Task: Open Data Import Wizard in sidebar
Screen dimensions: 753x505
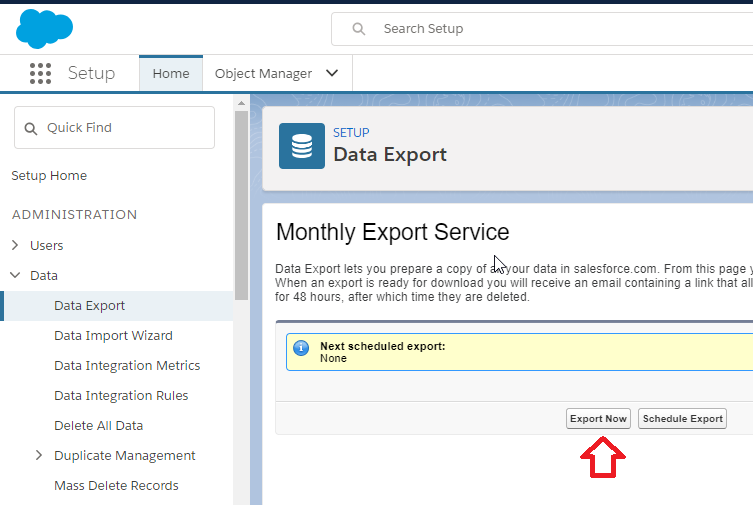Action: click(x=113, y=335)
